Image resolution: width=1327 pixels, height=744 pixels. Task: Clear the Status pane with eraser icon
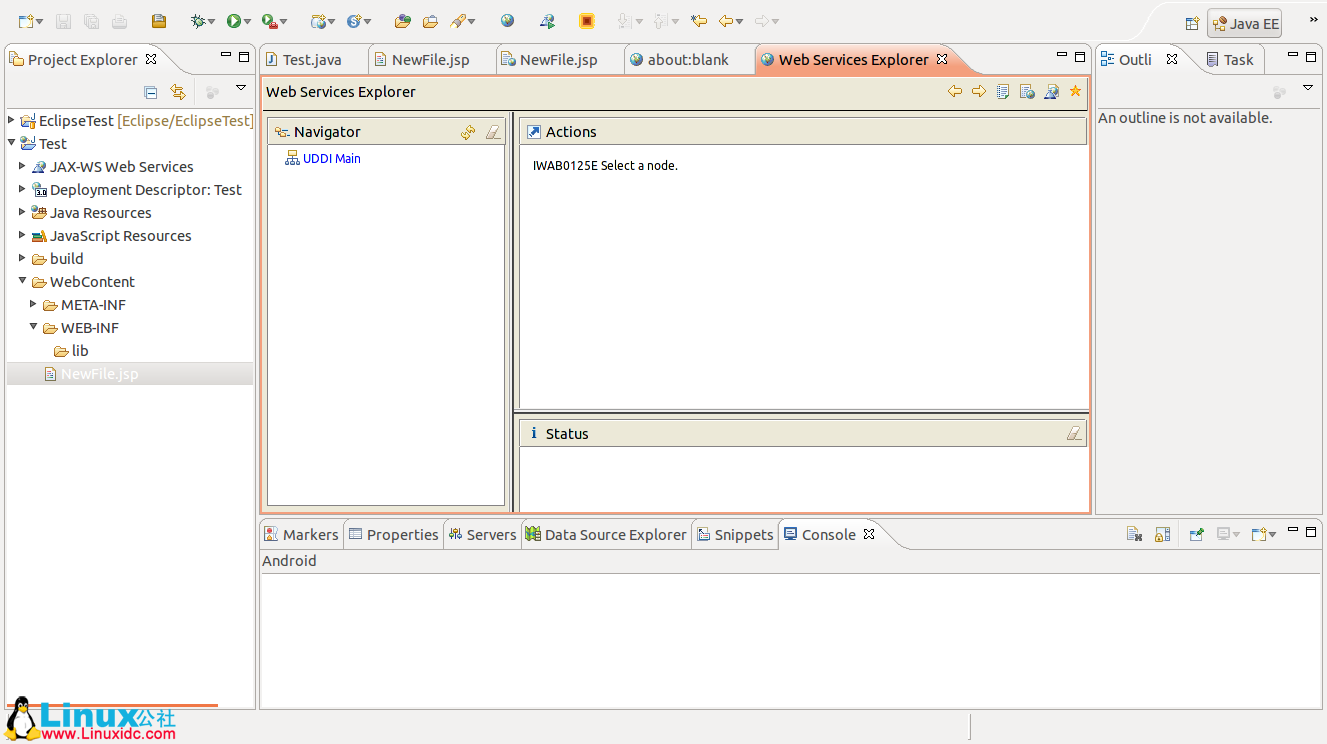(x=1074, y=433)
